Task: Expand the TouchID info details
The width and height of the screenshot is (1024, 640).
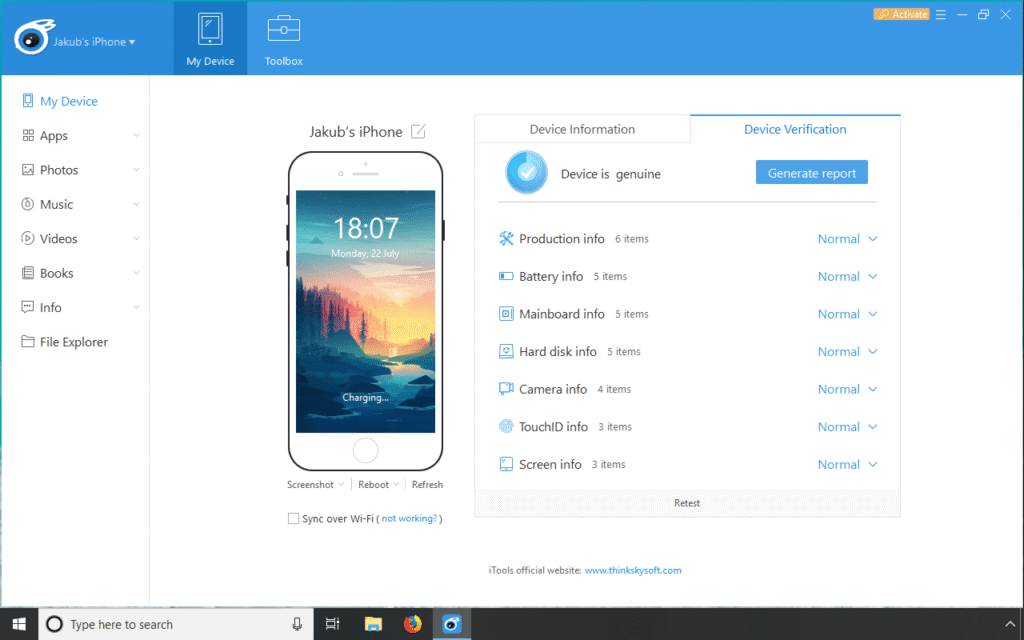Action: click(872, 426)
